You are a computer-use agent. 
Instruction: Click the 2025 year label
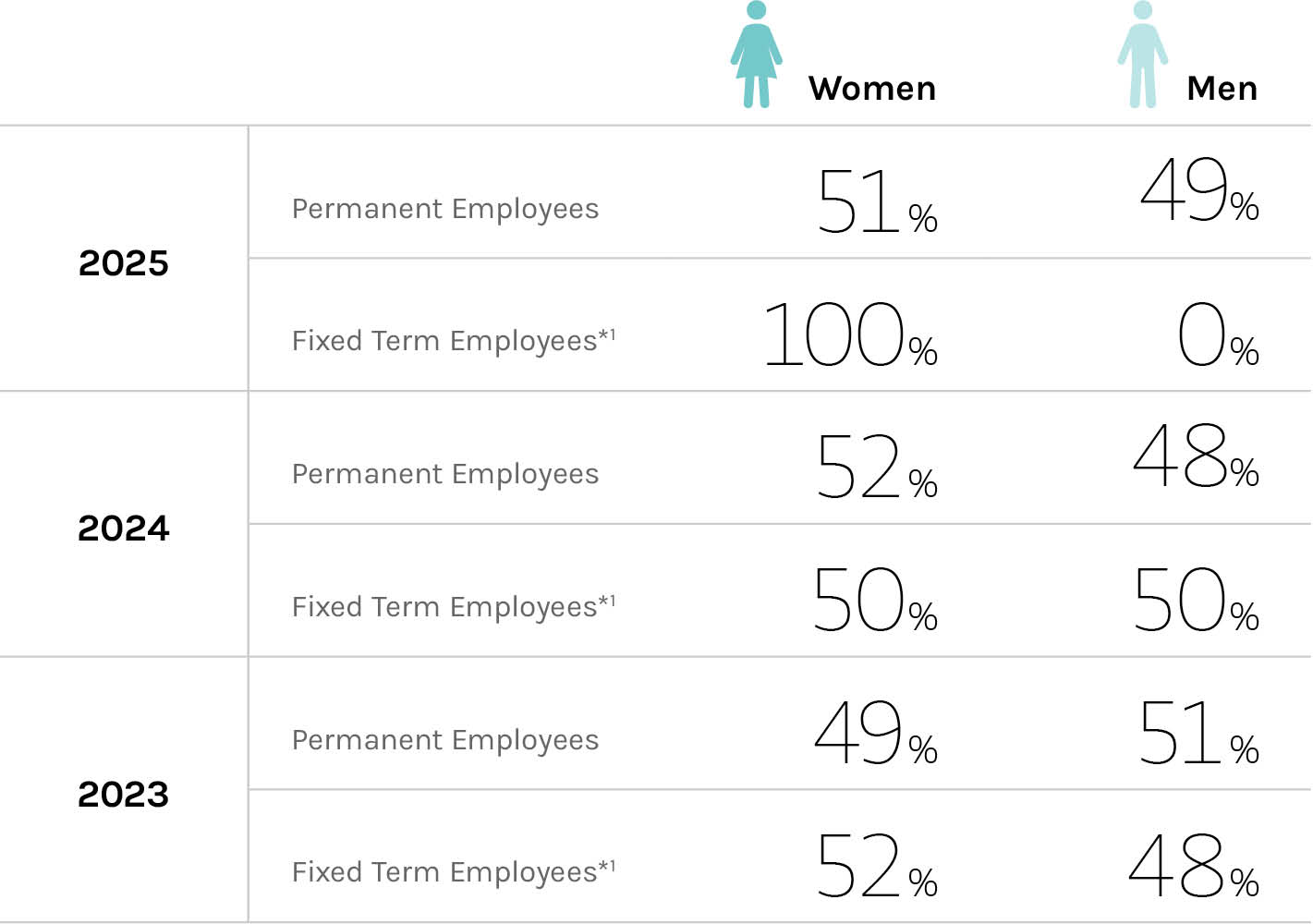(124, 263)
